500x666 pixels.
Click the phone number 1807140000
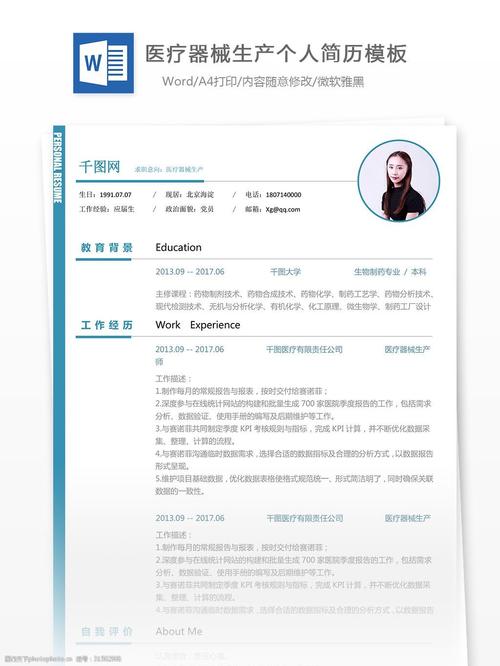click(283, 195)
